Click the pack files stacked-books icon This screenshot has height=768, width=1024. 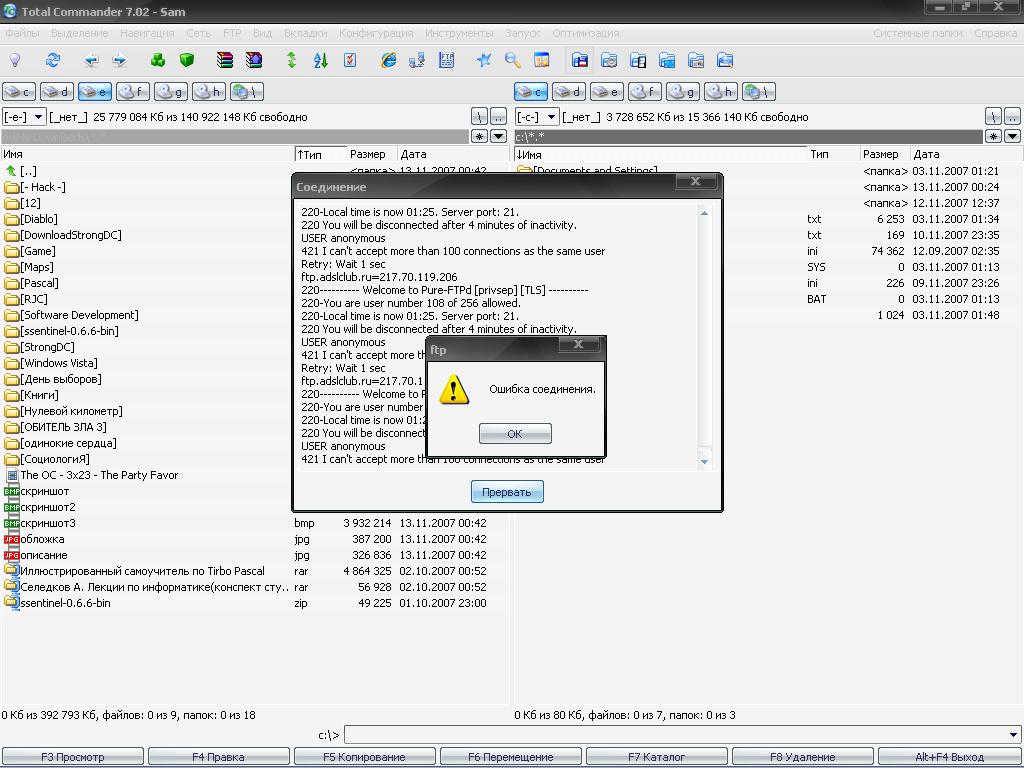[225, 61]
